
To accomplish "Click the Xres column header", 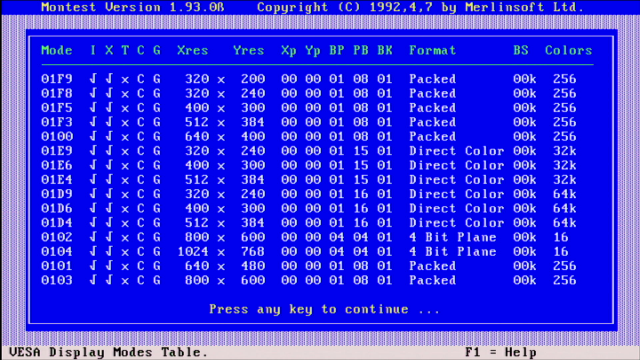I will pyautogui.click(x=193, y=50).
